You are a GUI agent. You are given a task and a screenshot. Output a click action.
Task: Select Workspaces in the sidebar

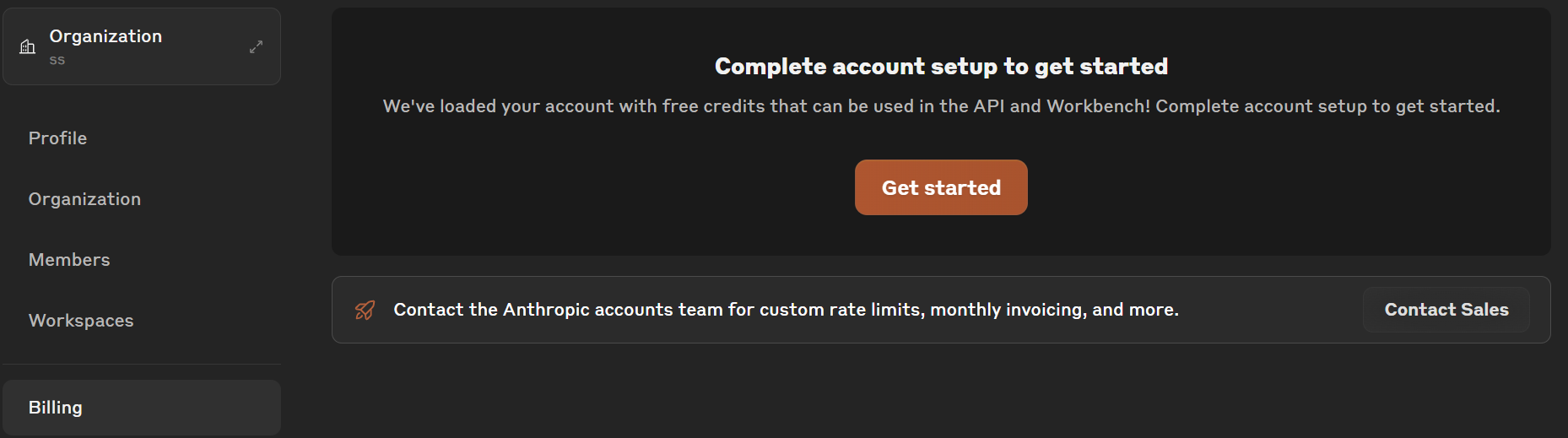coord(81,321)
